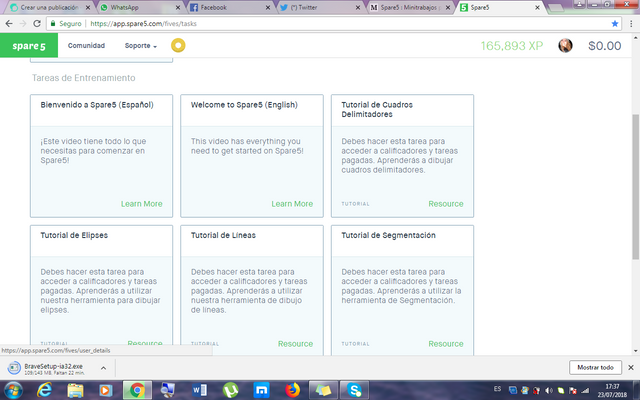This screenshot has width=640, height=400.
Task: Close the Facebook tab
Action: click(x=268, y=8)
